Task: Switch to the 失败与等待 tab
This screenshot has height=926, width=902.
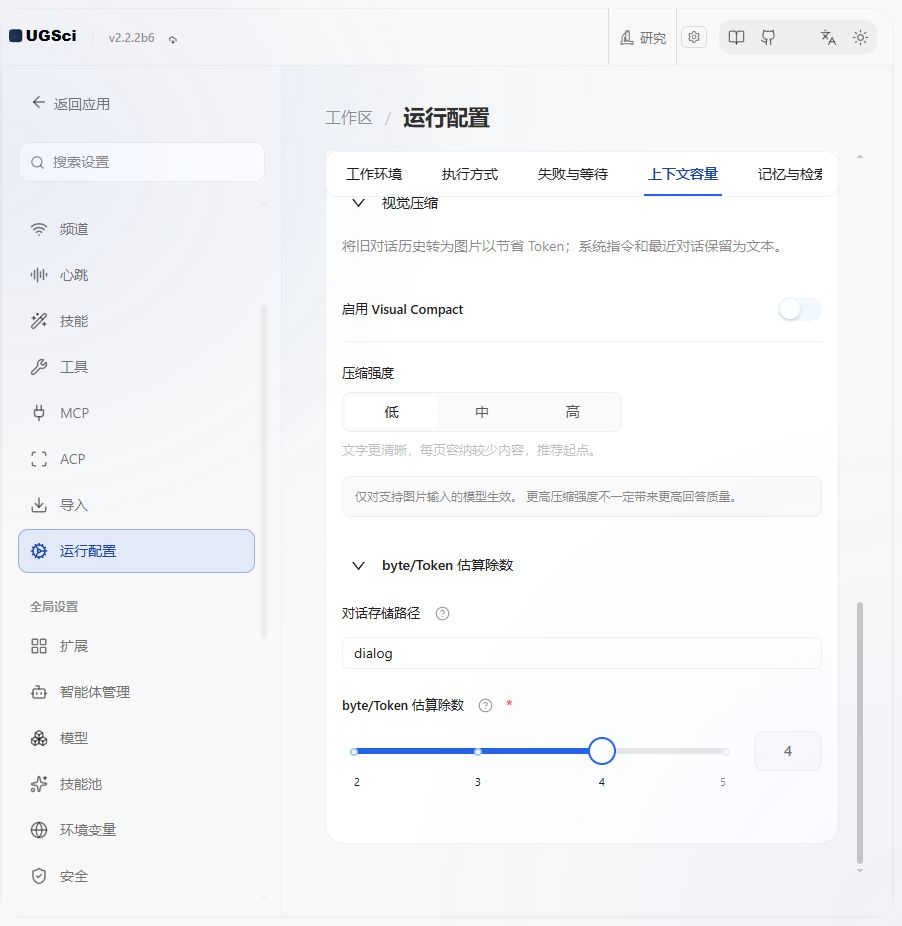Action: (572, 174)
